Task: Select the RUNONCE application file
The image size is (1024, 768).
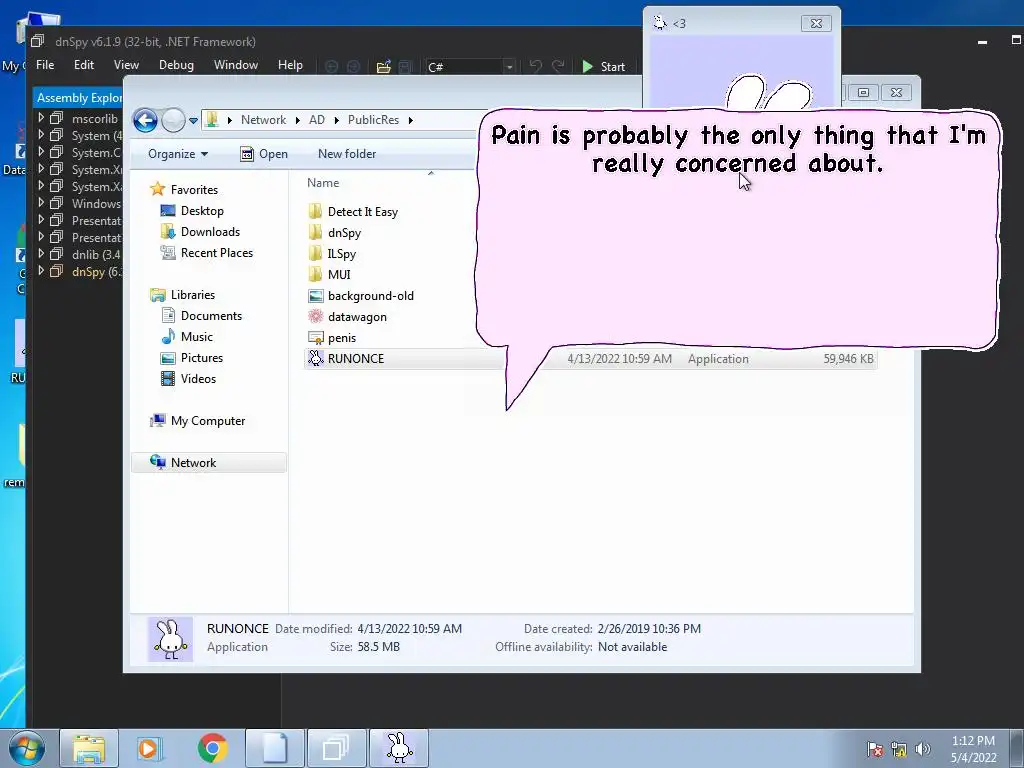Action: point(590,359)
